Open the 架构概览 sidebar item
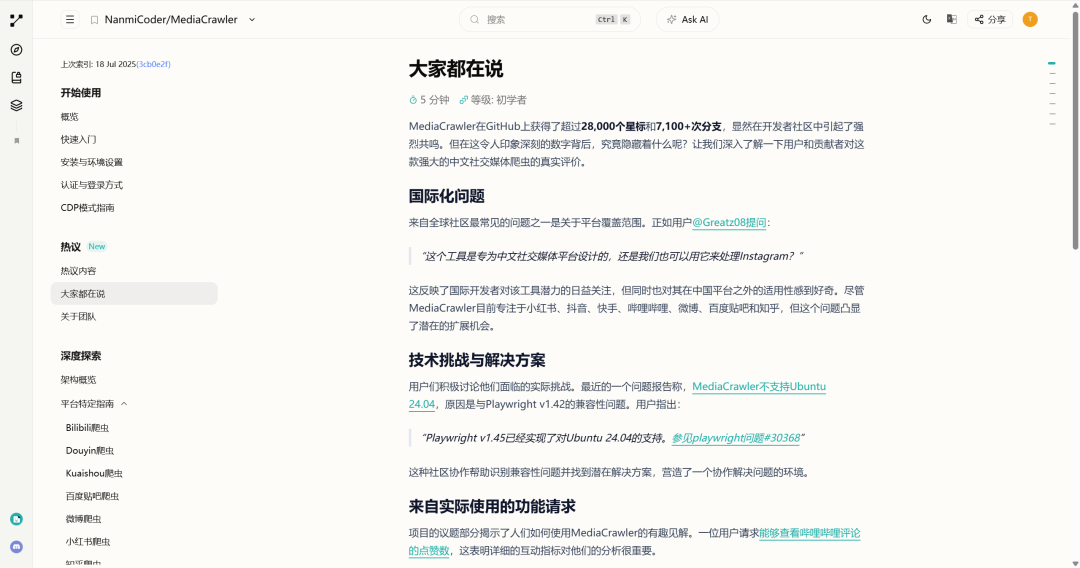 (79, 379)
